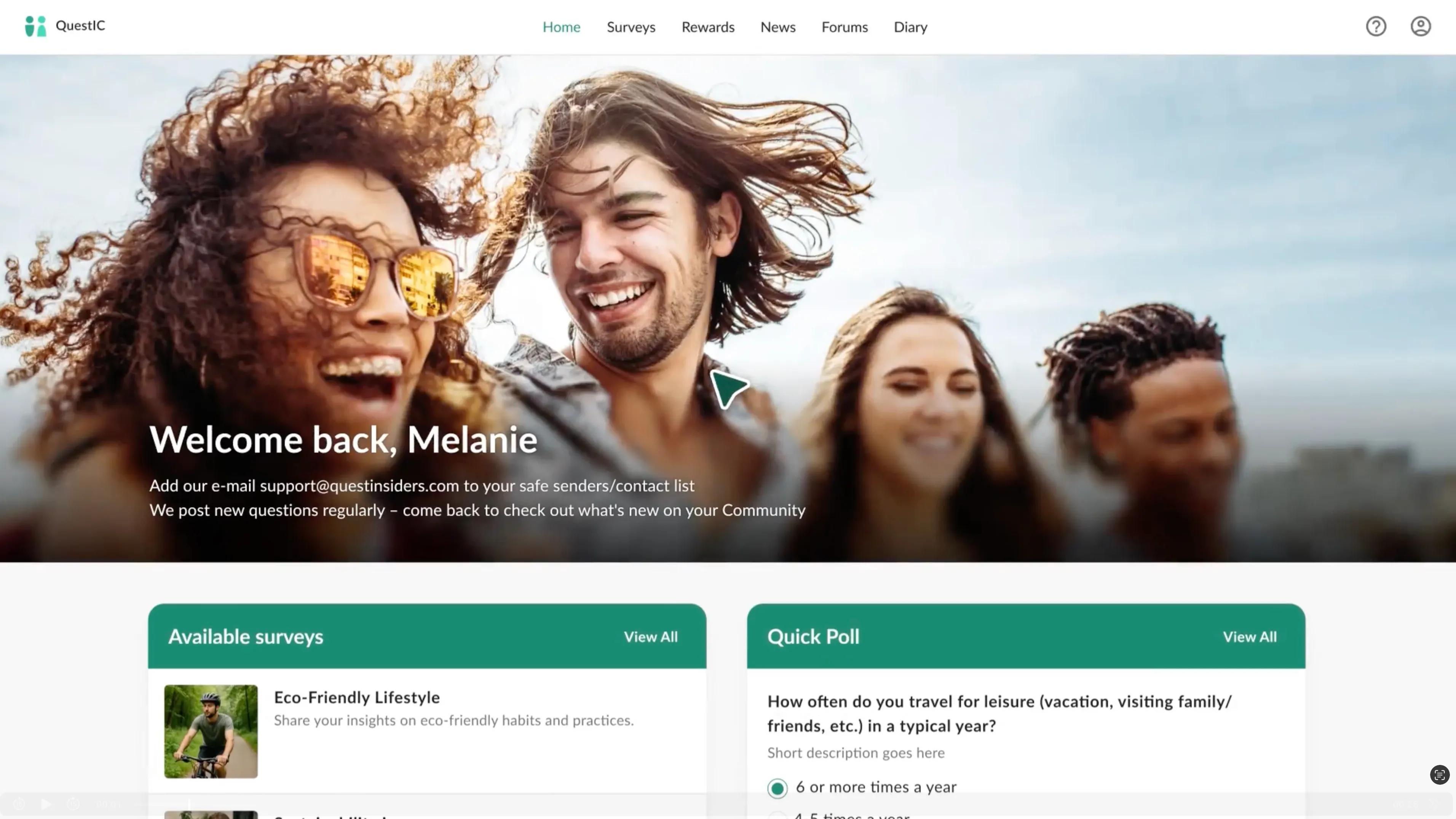The width and height of the screenshot is (1456, 819).
Task: Visit the Forums page
Action: (845, 27)
